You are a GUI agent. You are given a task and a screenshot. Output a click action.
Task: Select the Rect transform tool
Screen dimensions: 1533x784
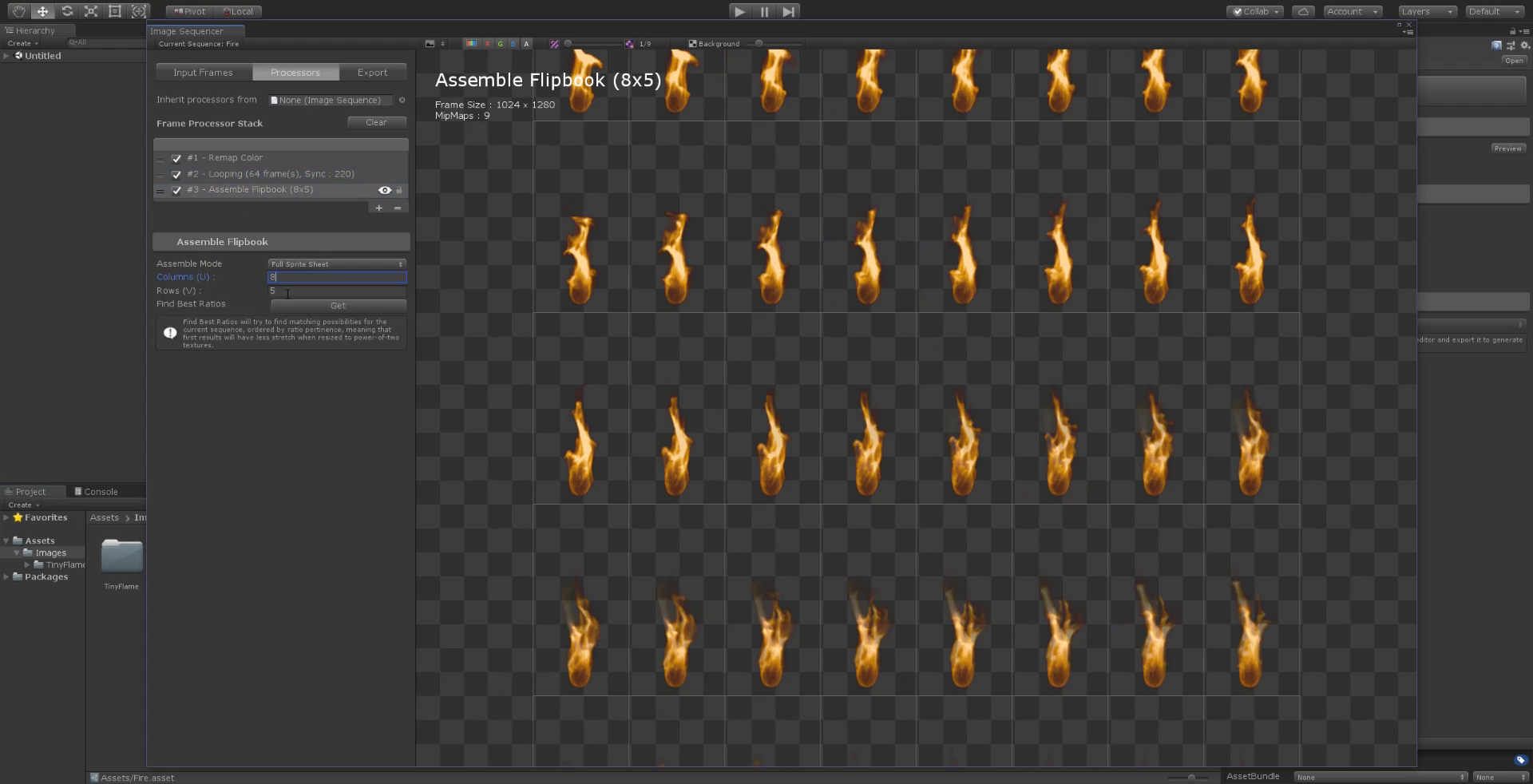(x=115, y=11)
